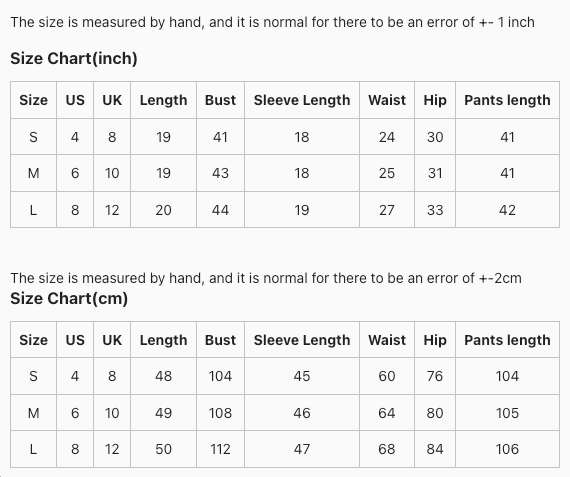Select the Pants length header in cm chart

pyautogui.click(x=507, y=340)
